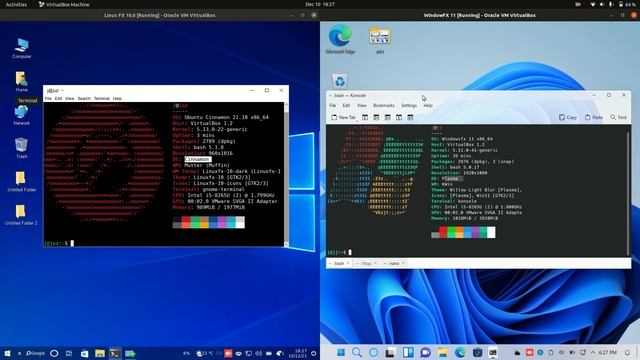Open the Recycle Bin icon on WindowFX desktop
The image size is (640, 360).
[x=340, y=81]
